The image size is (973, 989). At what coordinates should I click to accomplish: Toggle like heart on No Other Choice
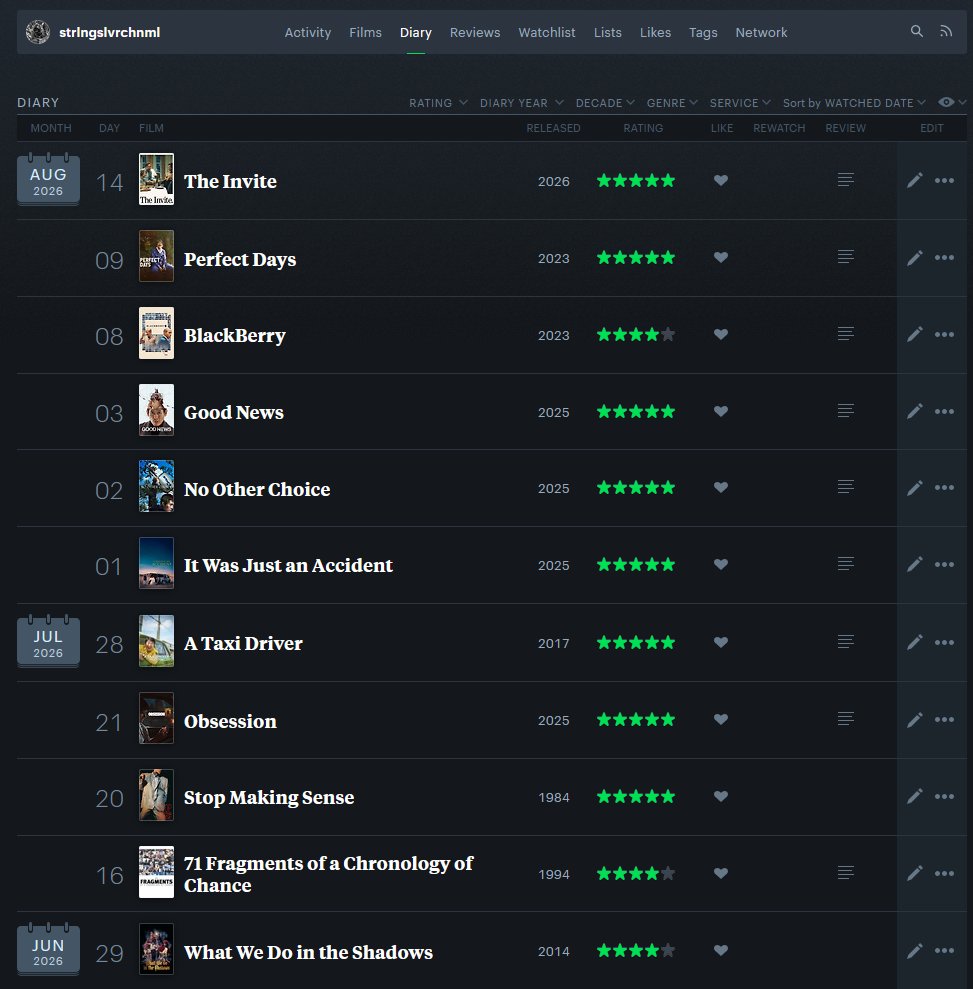tap(721, 488)
